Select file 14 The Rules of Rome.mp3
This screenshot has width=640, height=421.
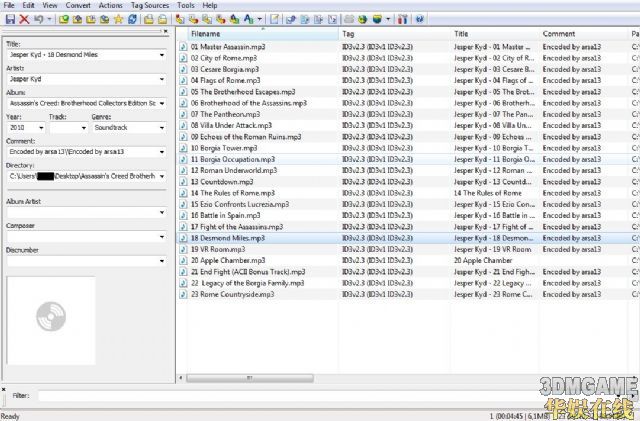[233, 193]
